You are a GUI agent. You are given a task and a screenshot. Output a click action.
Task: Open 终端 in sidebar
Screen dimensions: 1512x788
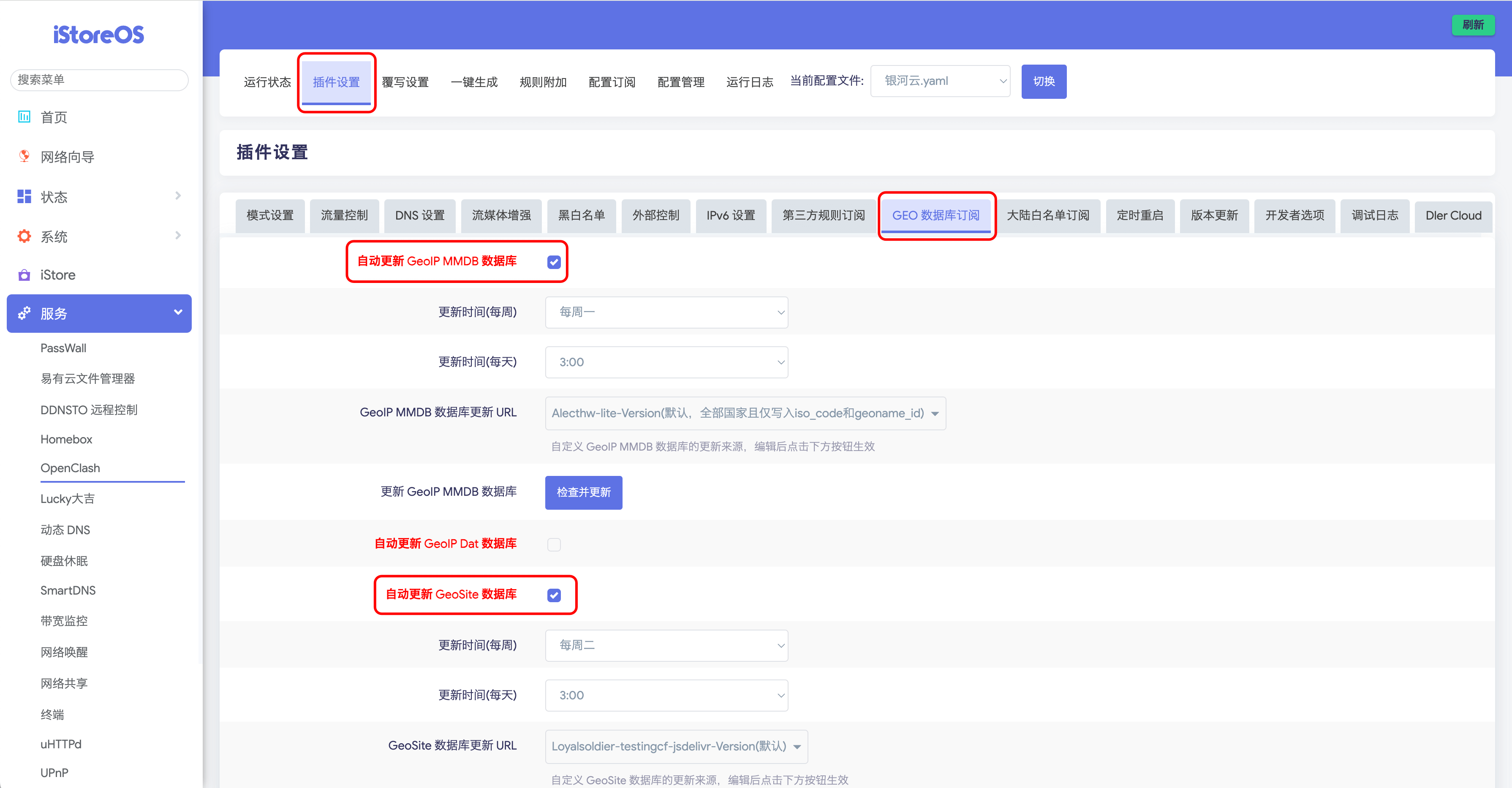click(x=52, y=714)
